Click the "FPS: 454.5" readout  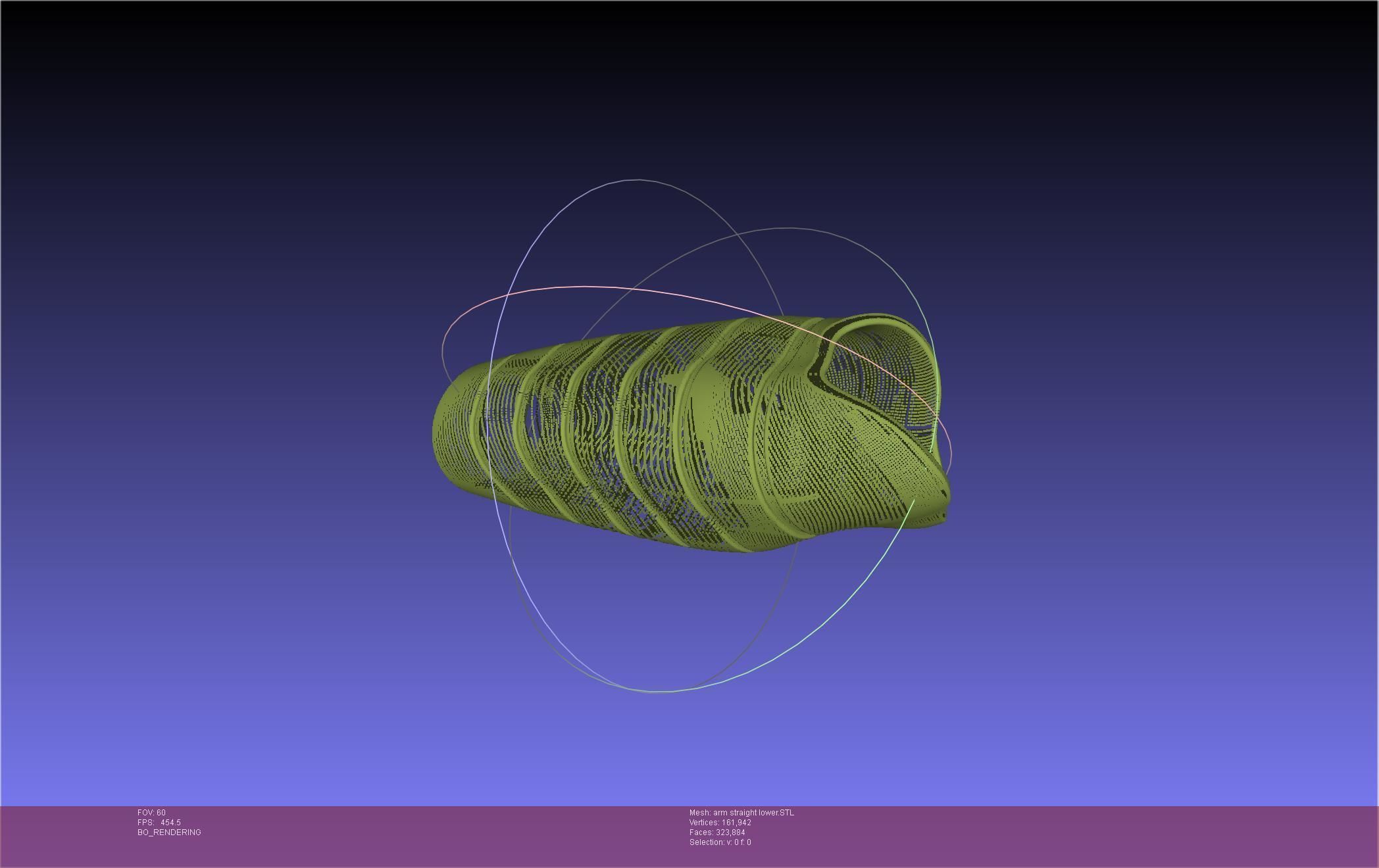[x=159, y=823]
